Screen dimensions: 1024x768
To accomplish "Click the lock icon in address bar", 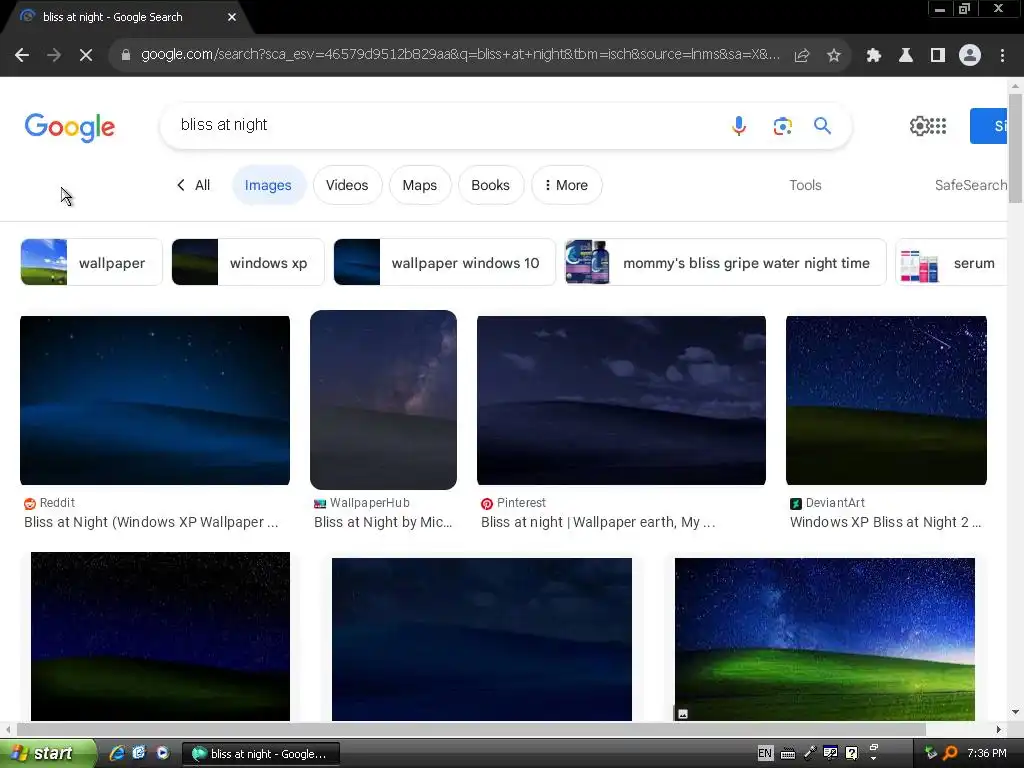I will pyautogui.click(x=126, y=55).
